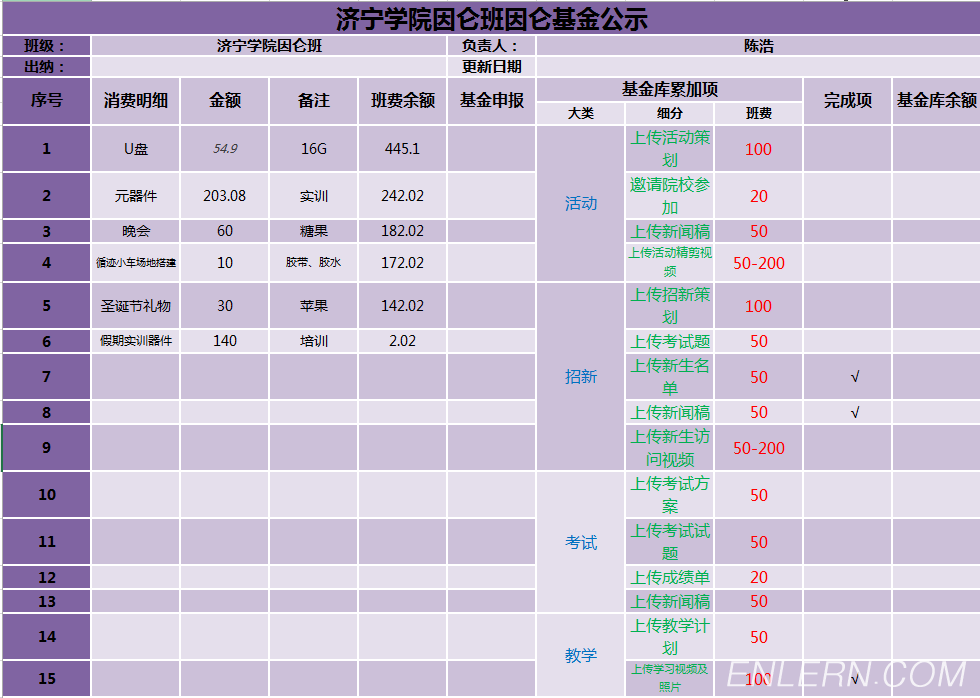Select the 胶带、胶水 remark cell
980x698 pixels.
click(x=314, y=262)
